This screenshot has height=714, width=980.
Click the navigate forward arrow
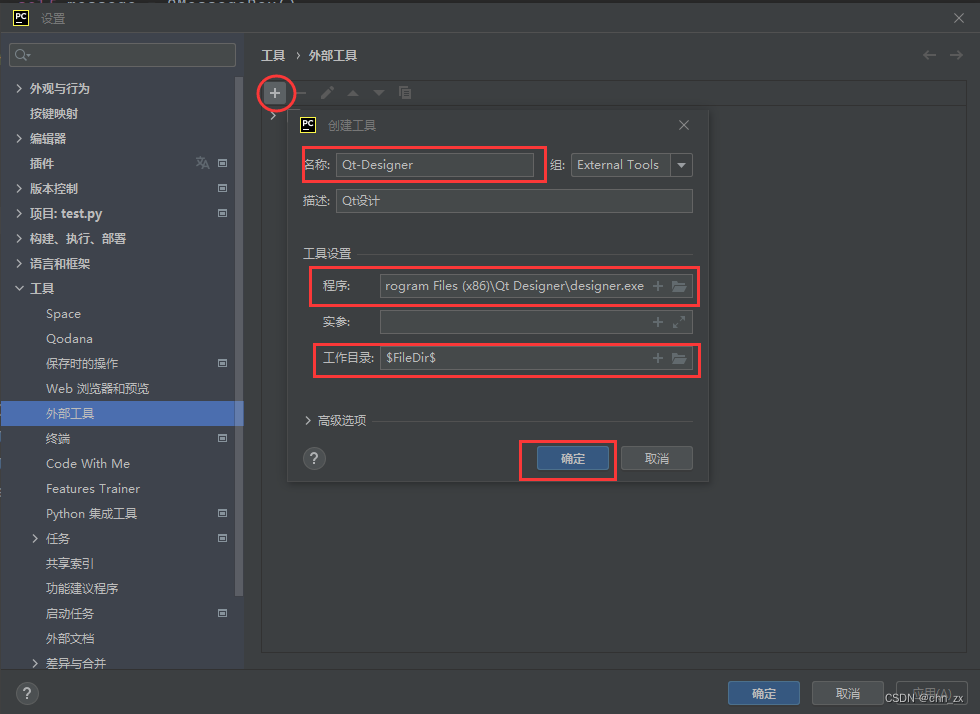(x=956, y=55)
